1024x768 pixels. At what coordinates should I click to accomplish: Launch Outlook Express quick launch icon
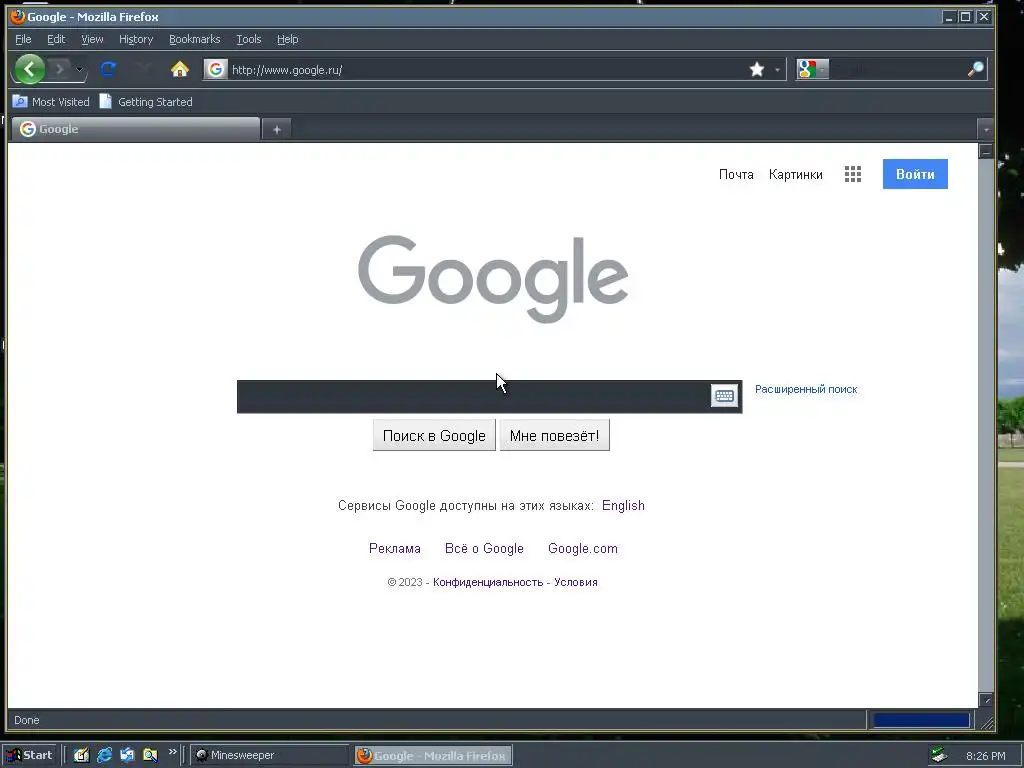(x=127, y=755)
